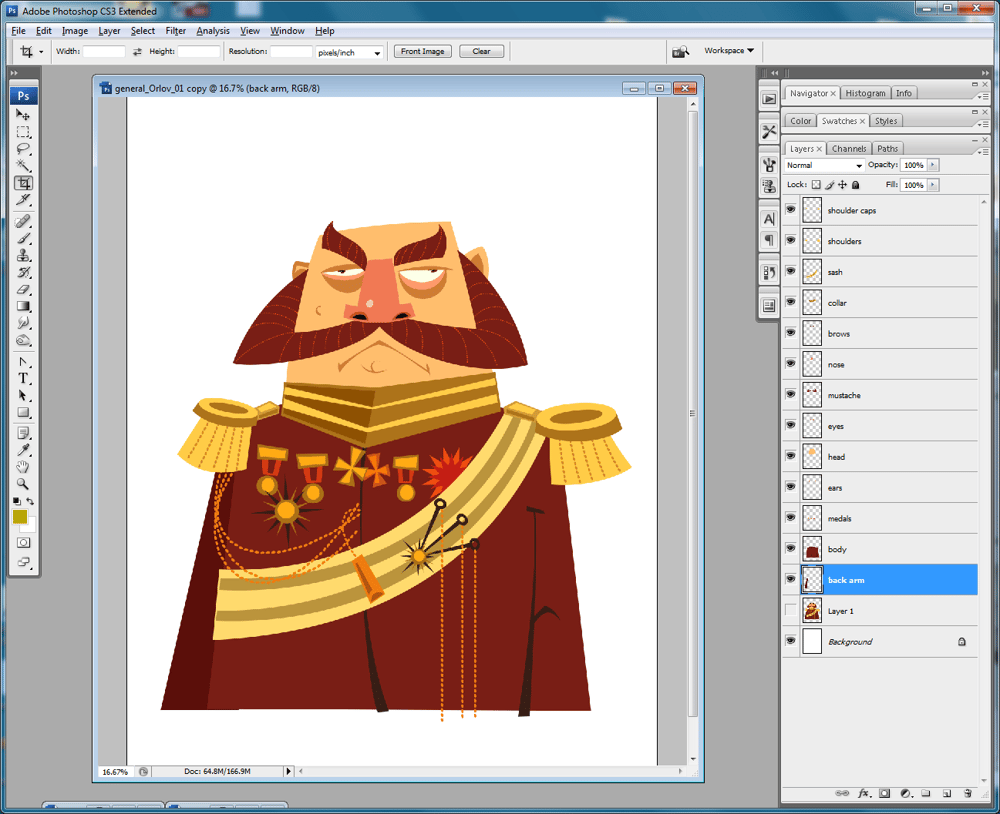Switch to the Histogram tab
This screenshot has height=814, width=1000.
point(865,93)
